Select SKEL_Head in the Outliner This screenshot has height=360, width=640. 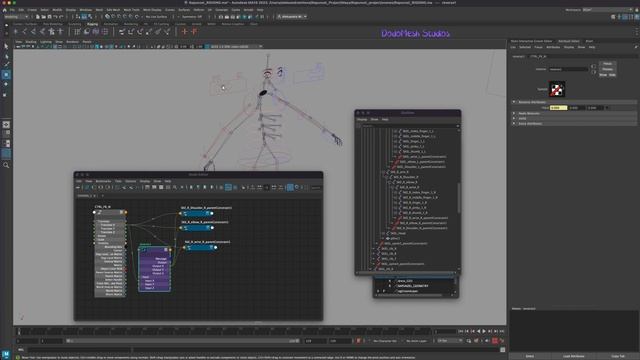tap(398, 233)
